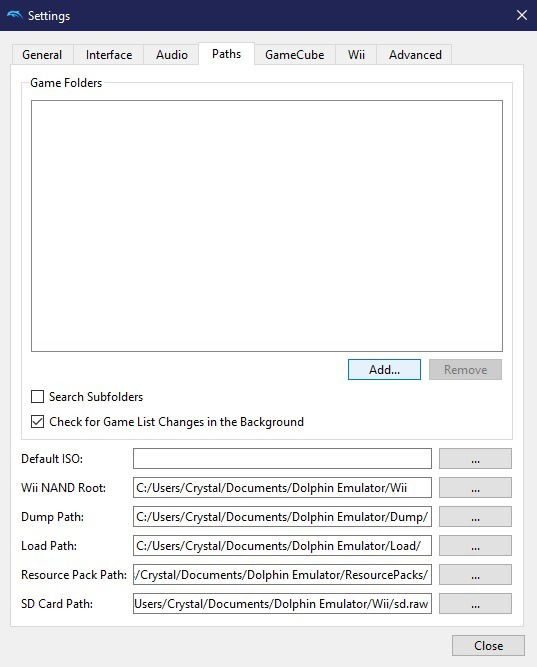Switch to the General tab
This screenshot has height=667, width=537.
tap(42, 55)
